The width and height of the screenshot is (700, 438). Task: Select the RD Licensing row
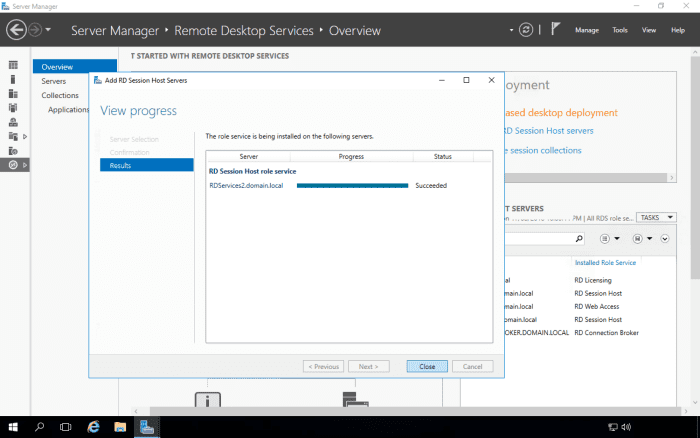590,280
